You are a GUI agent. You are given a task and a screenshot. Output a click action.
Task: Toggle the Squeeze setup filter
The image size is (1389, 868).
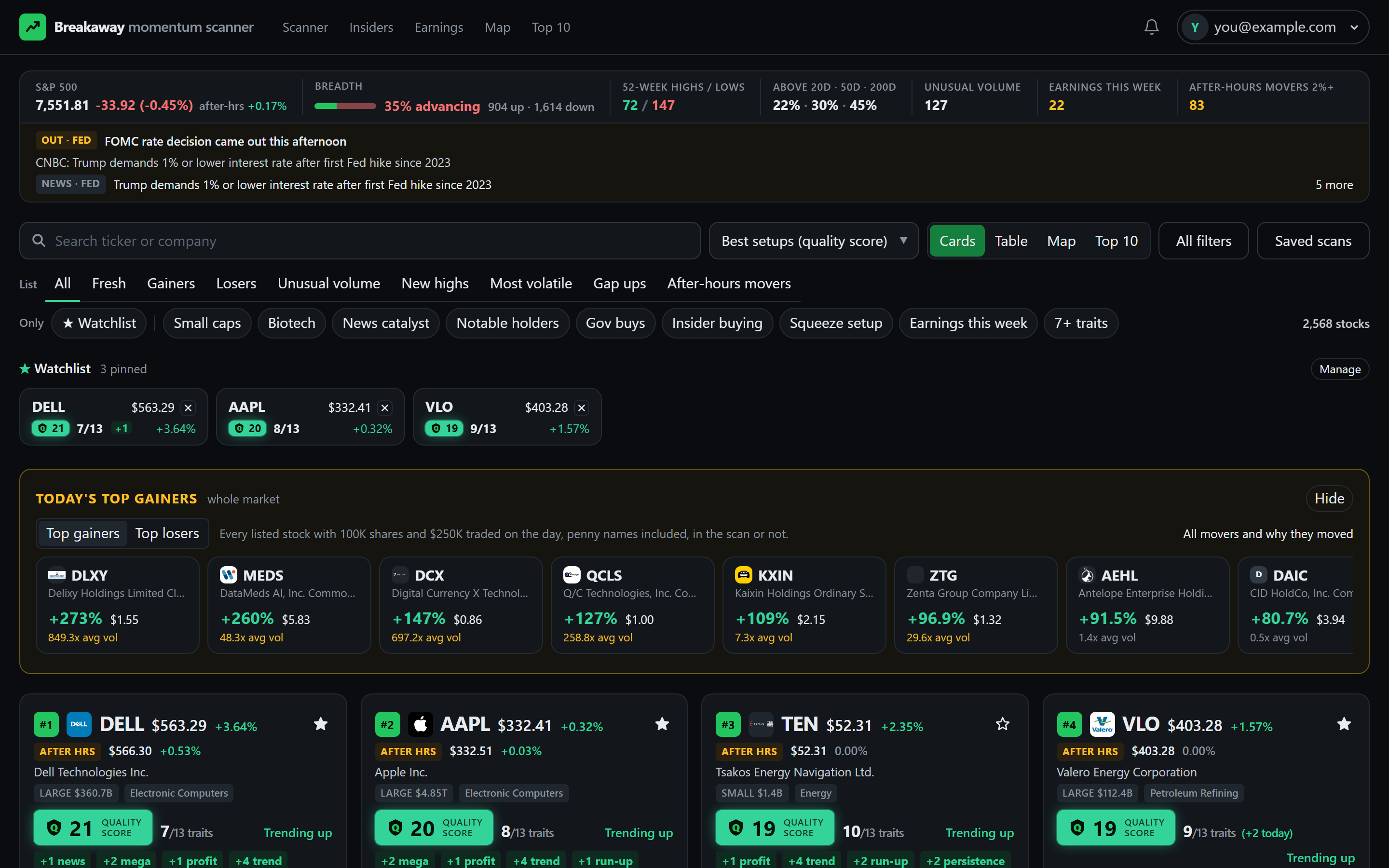click(836, 323)
